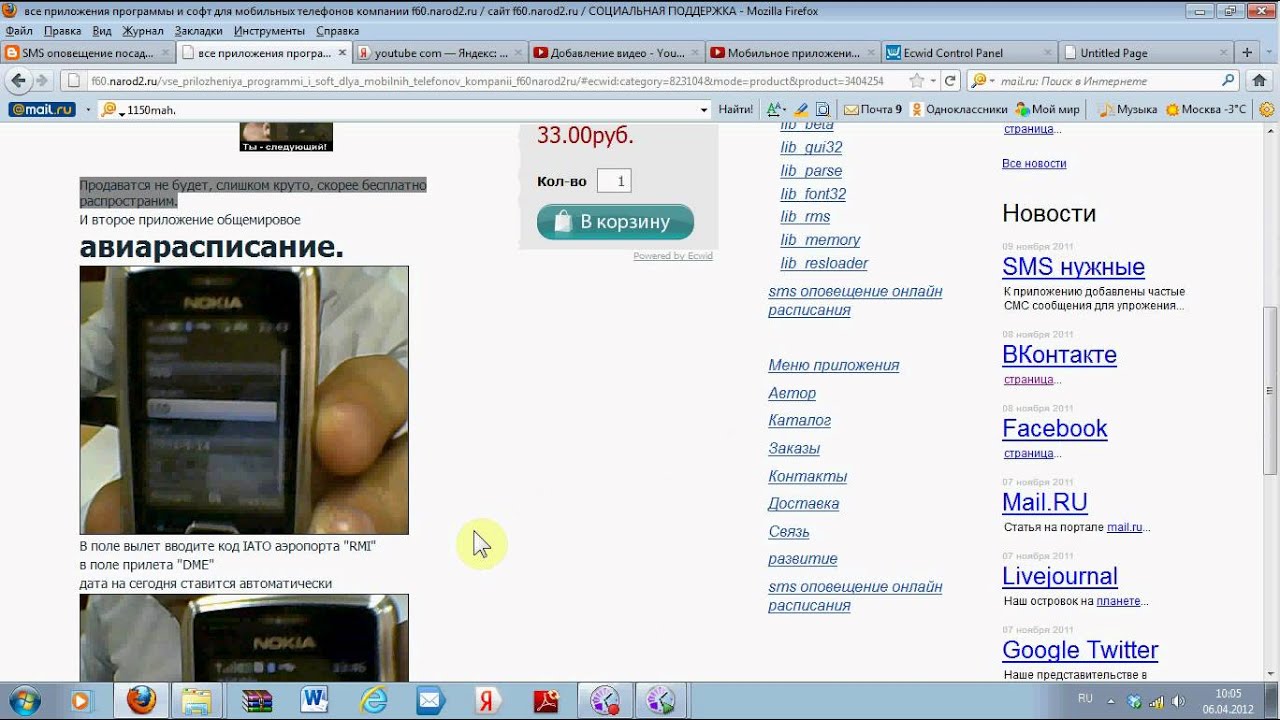Open the Доставка link

[x=803, y=504]
